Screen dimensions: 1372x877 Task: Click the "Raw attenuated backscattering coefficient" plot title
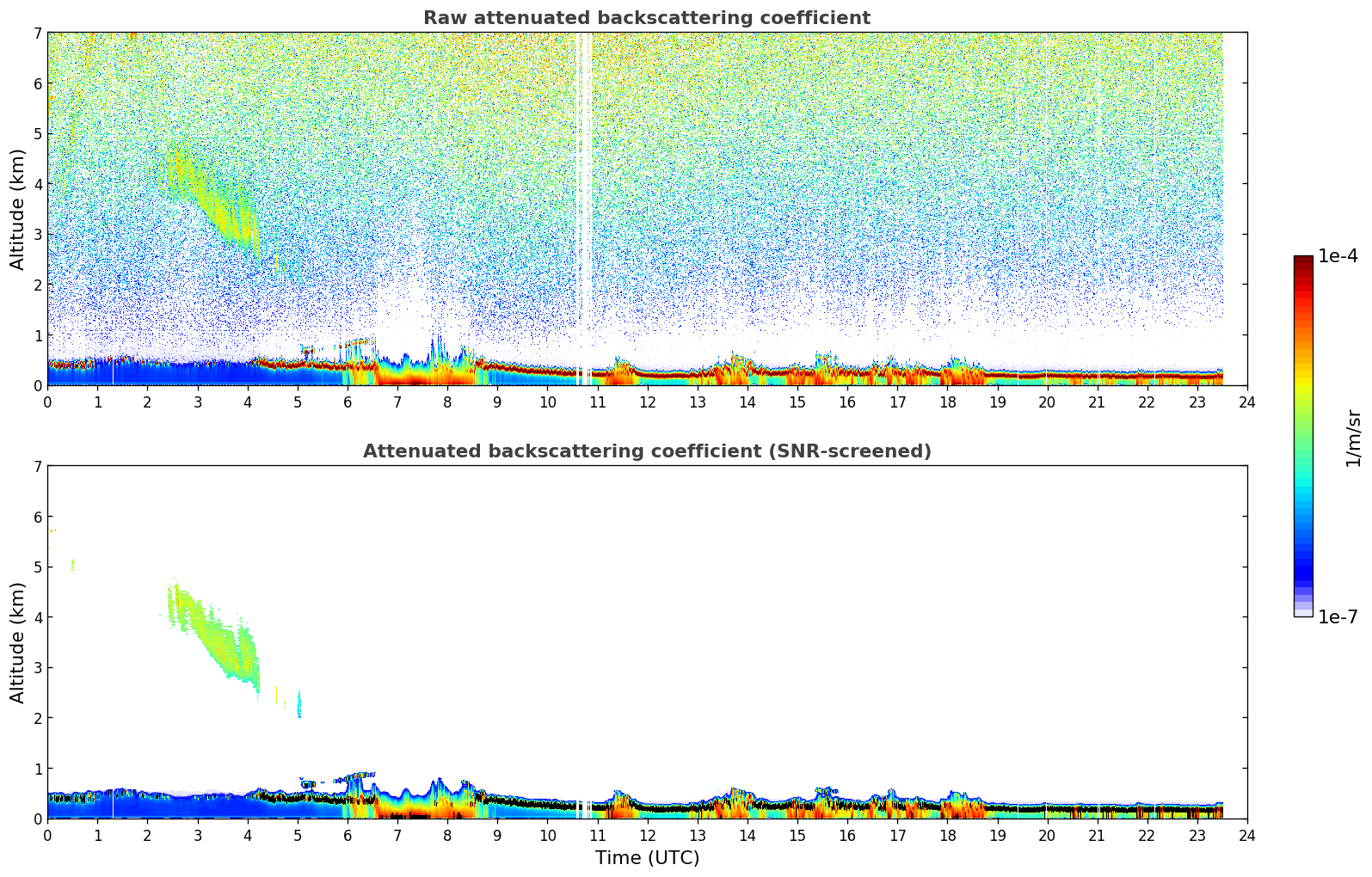[x=646, y=18]
